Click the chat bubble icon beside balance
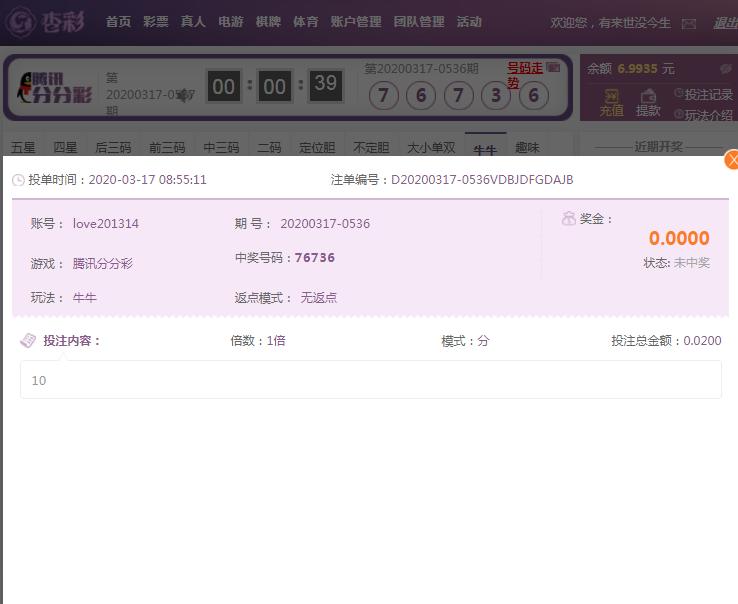The image size is (738, 604). pos(725,69)
